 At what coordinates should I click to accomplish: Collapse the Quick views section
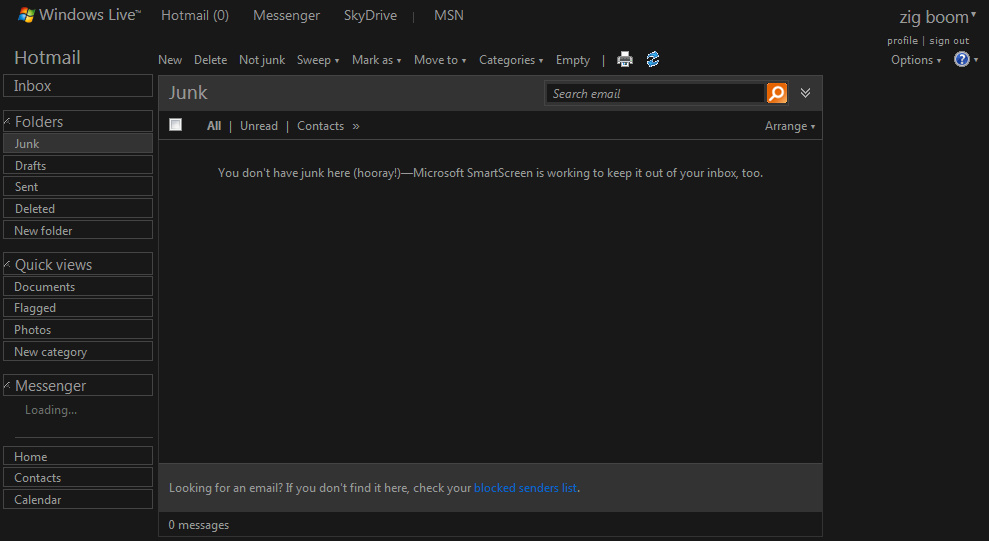click(7, 264)
